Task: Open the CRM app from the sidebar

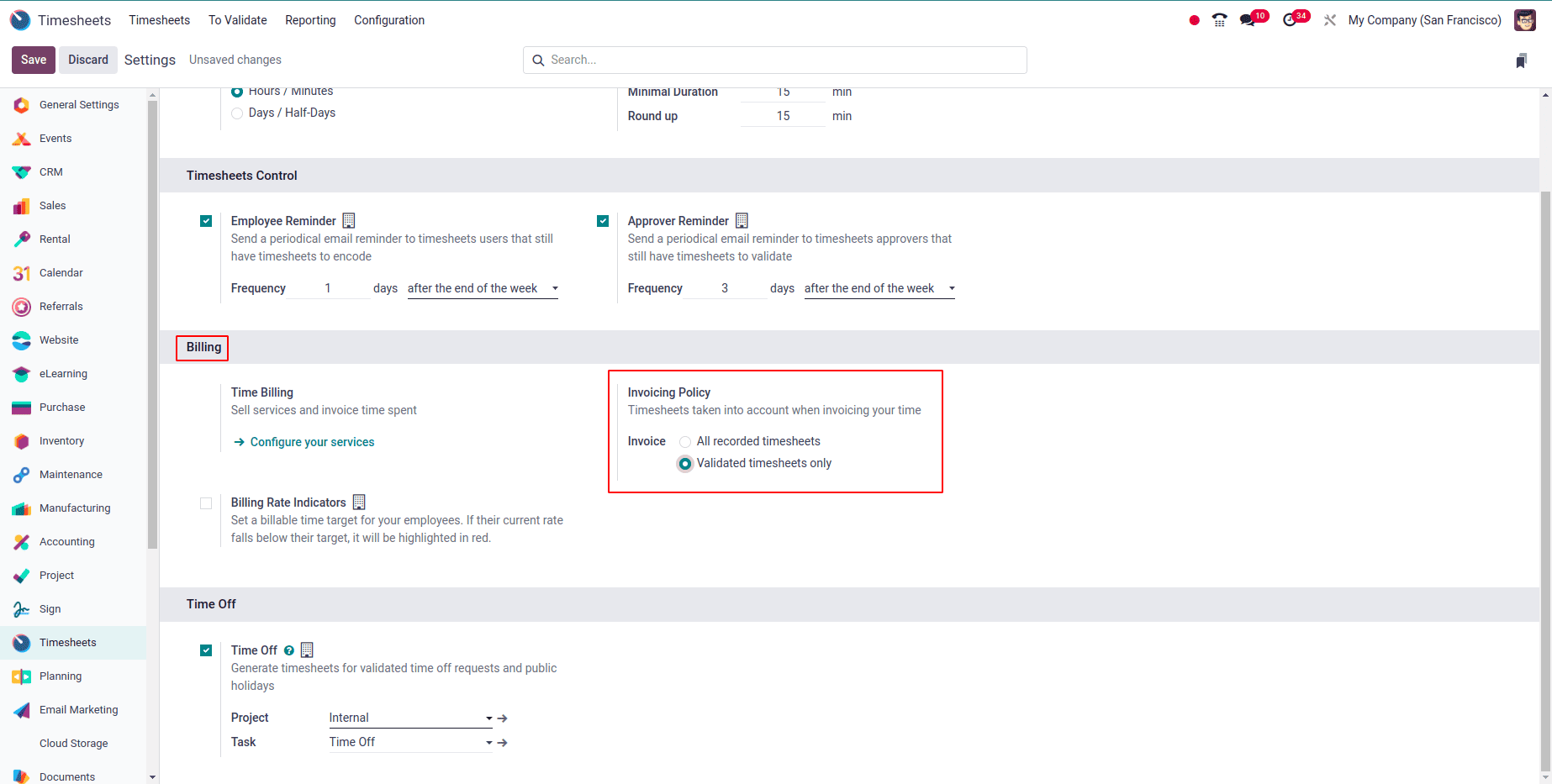Action: [x=50, y=171]
